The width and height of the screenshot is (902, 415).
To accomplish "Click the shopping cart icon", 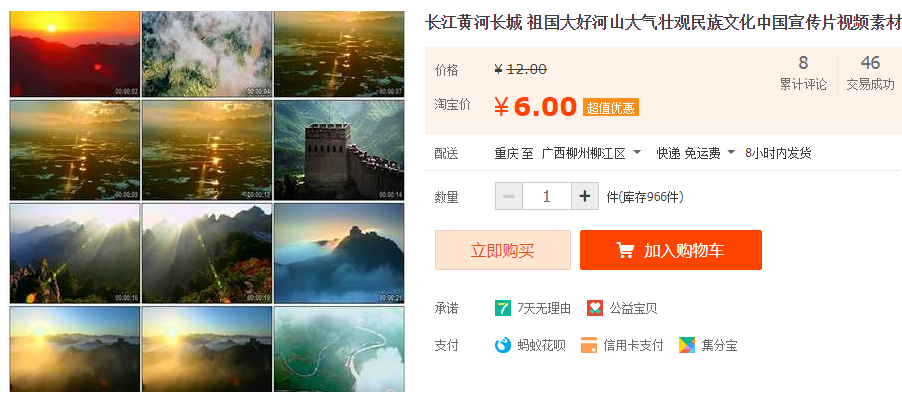I will click(625, 250).
